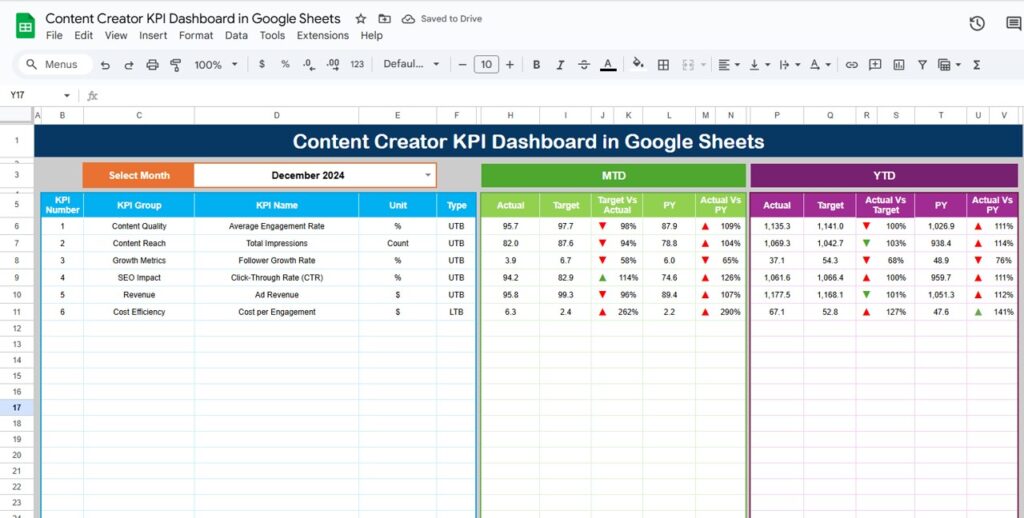Screen dimensions: 1024x518
Task: Open the borders tool
Action: 663,65
